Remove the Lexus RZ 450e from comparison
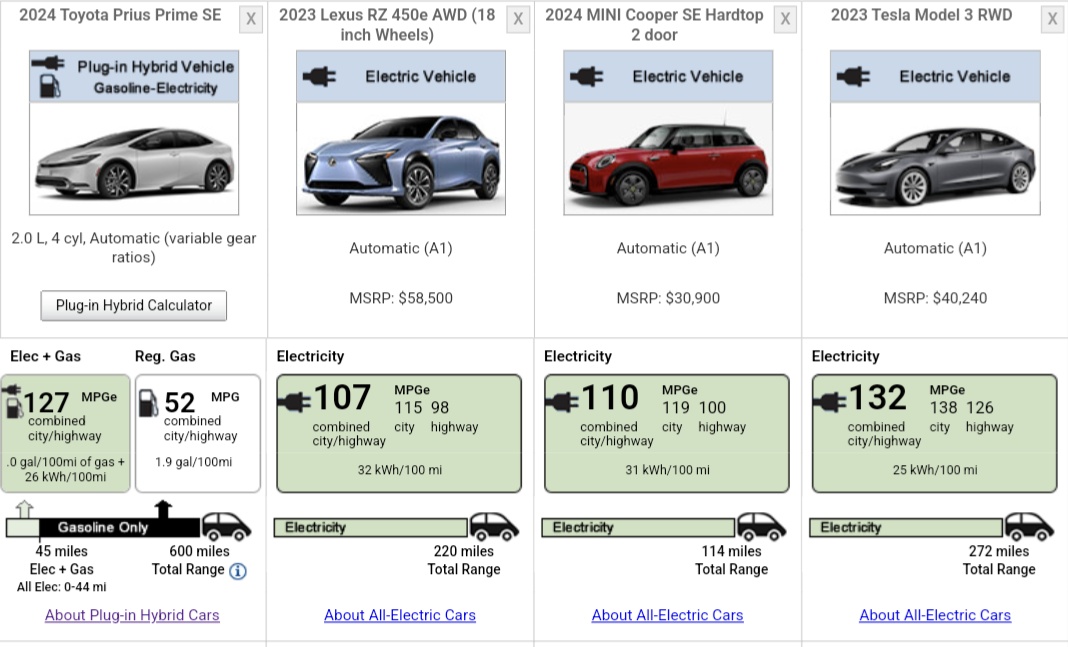Image resolution: width=1068 pixels, height=647 pixels. click(x=518, y=19)
